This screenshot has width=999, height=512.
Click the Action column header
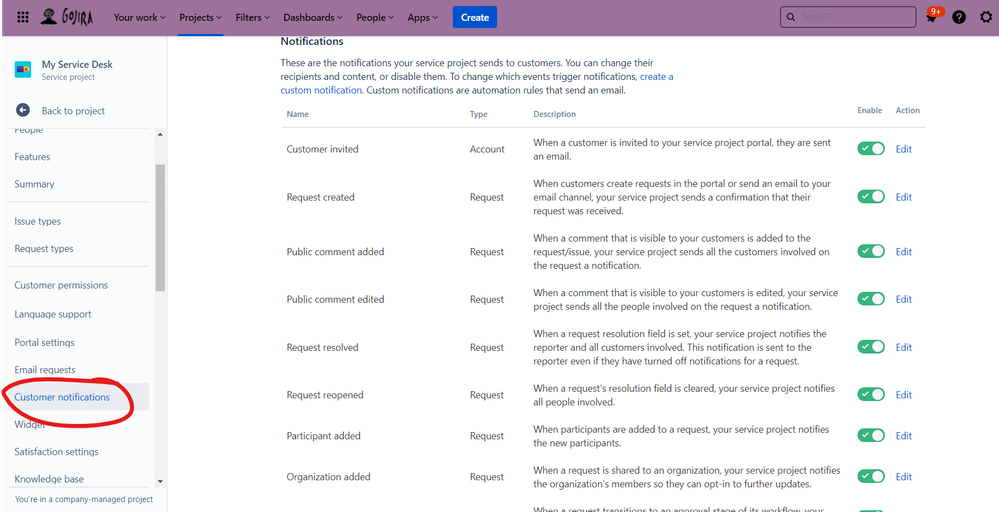(x=908, y=110)
